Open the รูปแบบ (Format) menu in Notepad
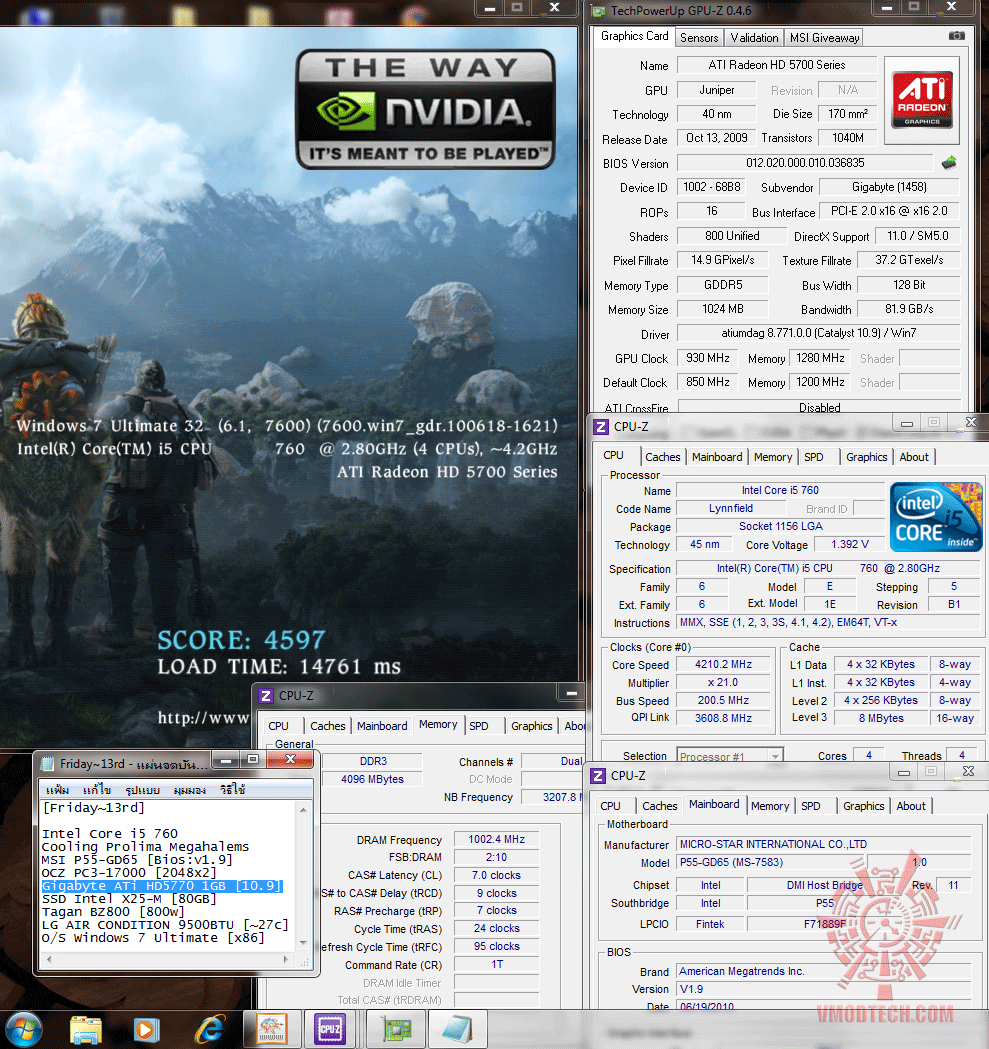Image resolution: width=989 pixels, height=1049 pixels. pyautogui.click(x=143, y=790)
